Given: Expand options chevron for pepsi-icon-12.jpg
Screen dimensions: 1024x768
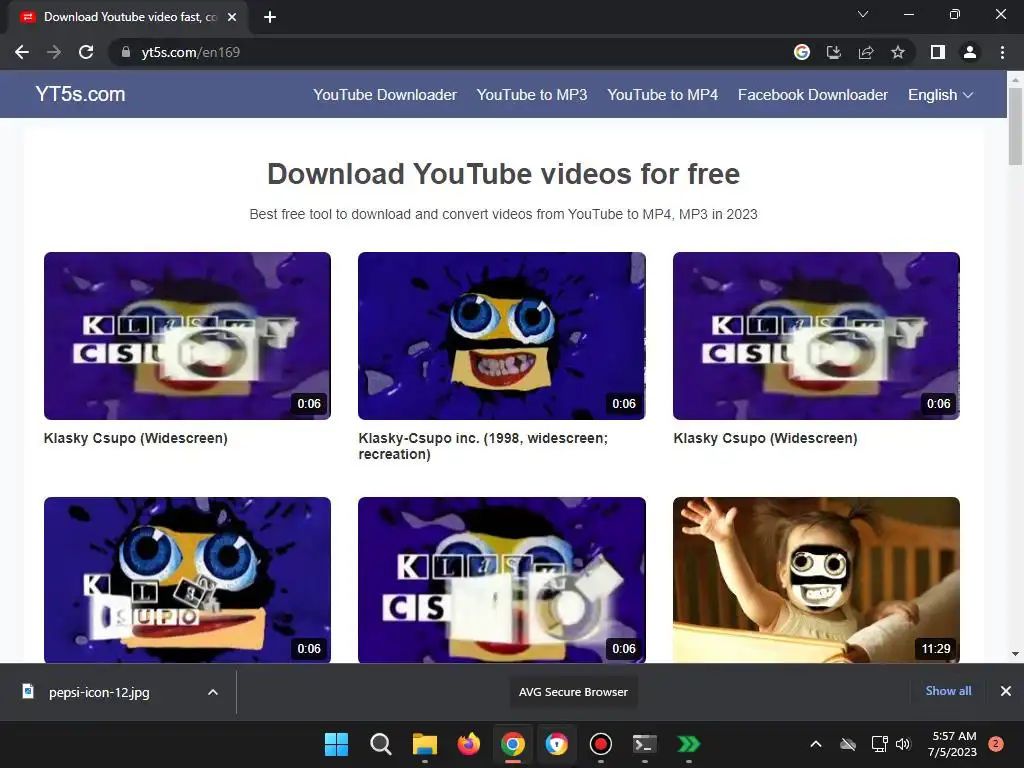Looking at the screenshot, I should point(213,692).
